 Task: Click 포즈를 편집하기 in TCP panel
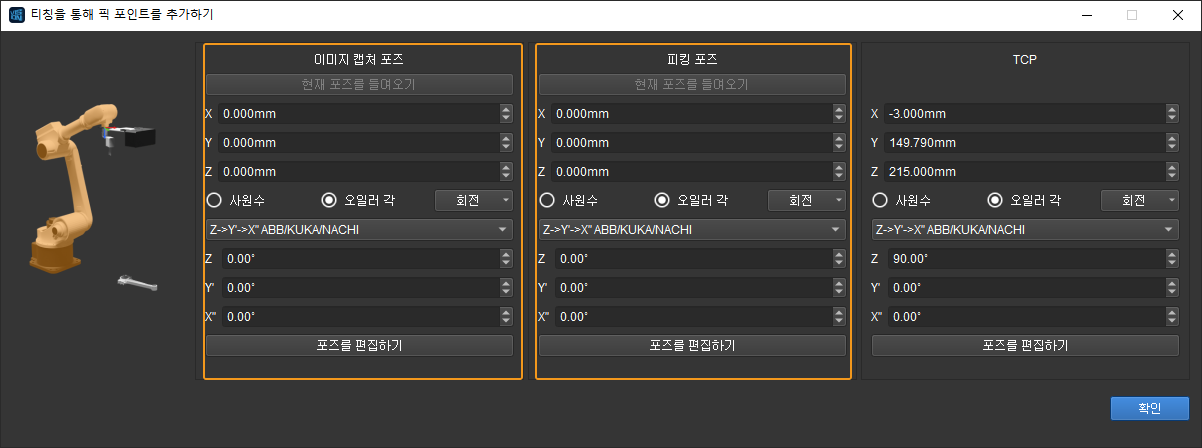[x=1026, y=346]
